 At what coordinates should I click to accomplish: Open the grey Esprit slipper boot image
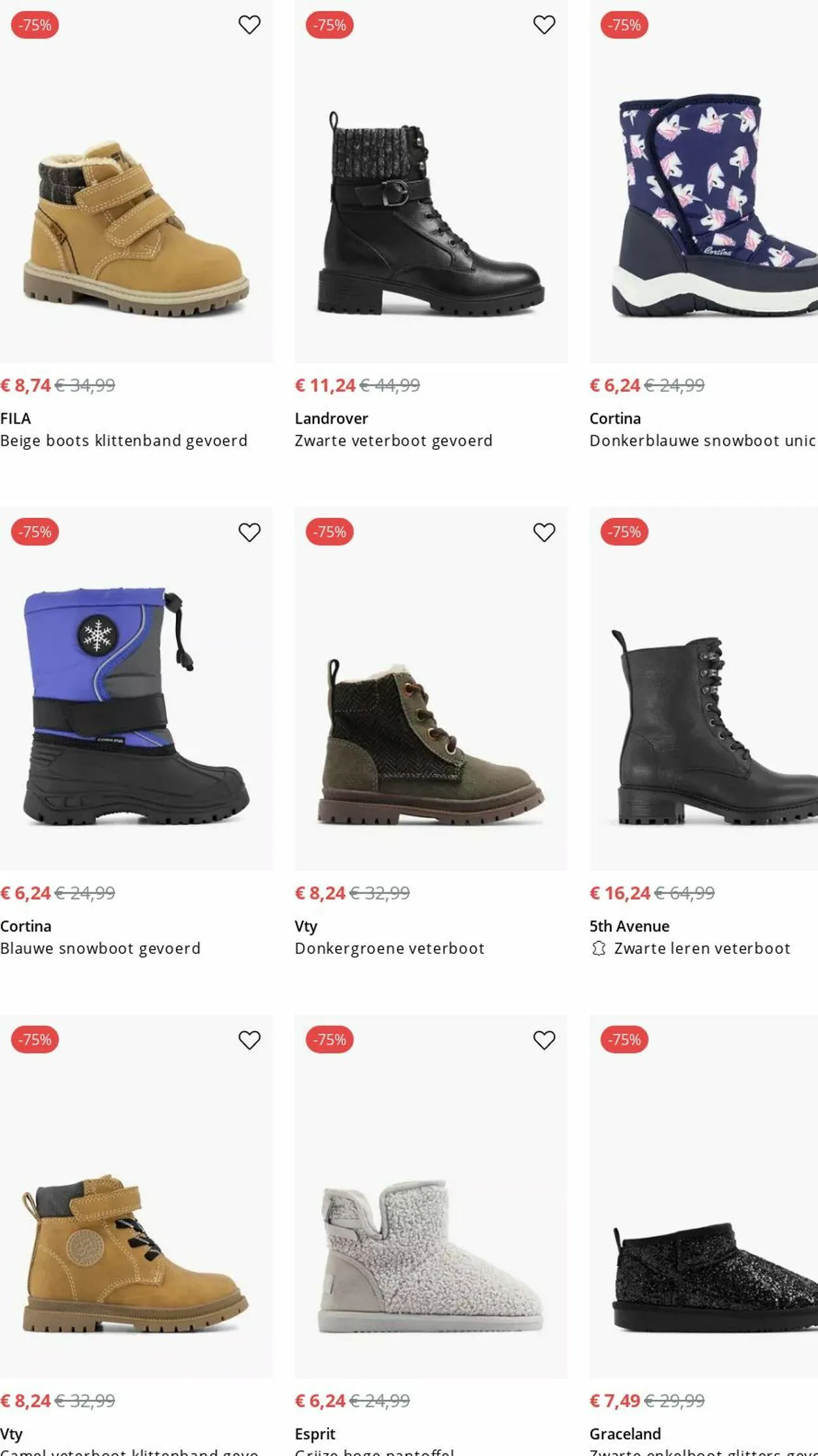431,1257
